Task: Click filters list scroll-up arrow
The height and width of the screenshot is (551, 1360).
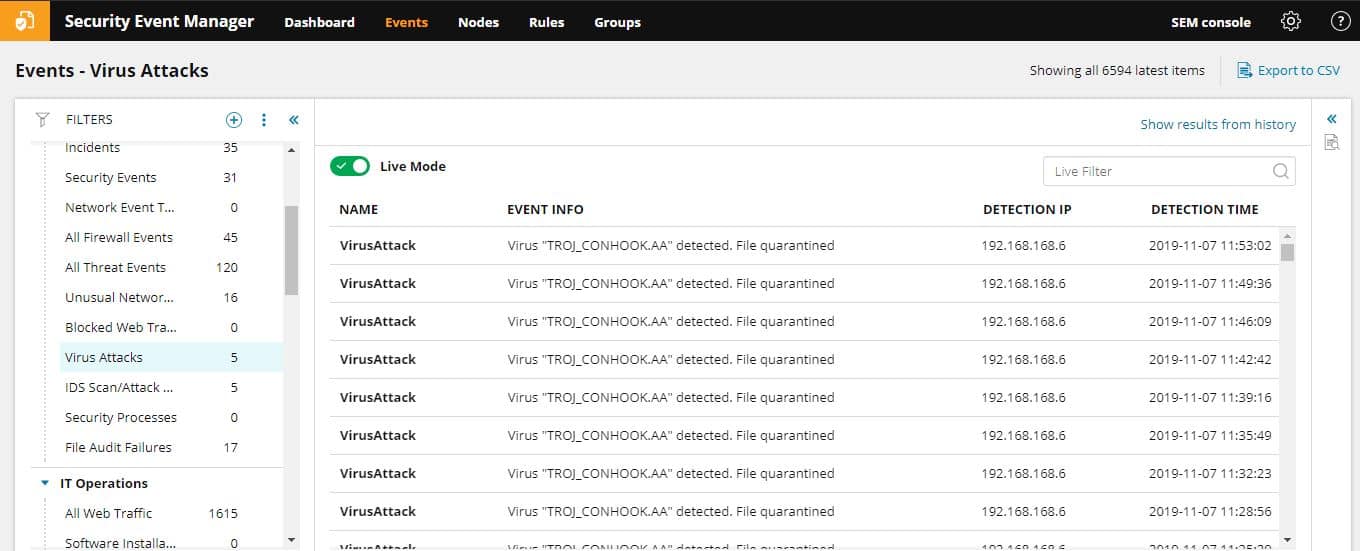Action: pos(291,150)
